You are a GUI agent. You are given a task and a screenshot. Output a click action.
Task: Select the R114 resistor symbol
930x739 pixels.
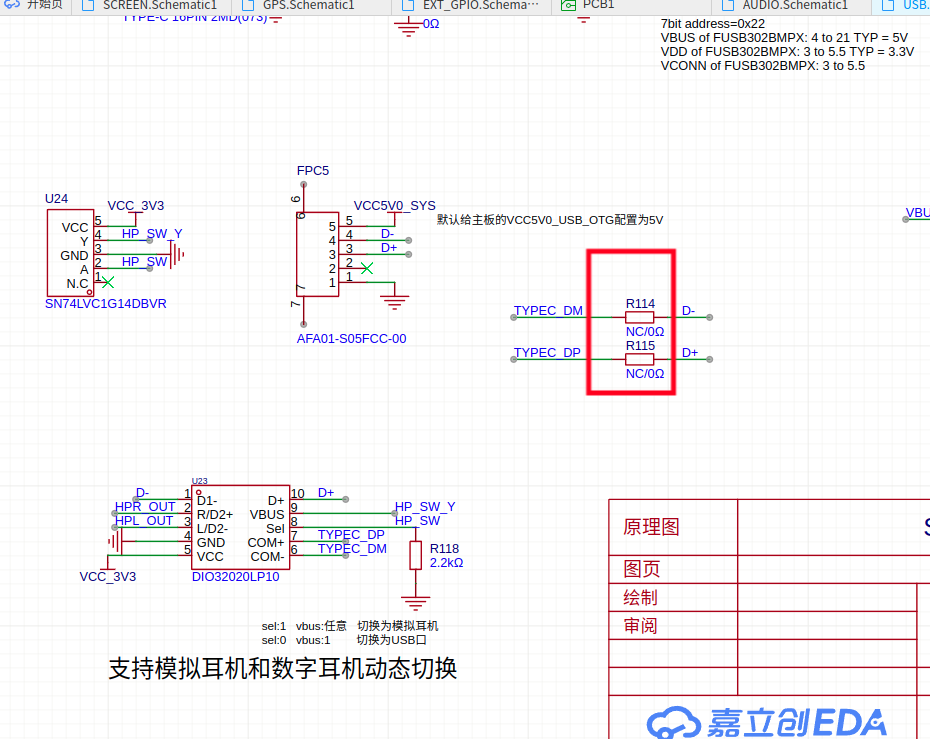639,317
